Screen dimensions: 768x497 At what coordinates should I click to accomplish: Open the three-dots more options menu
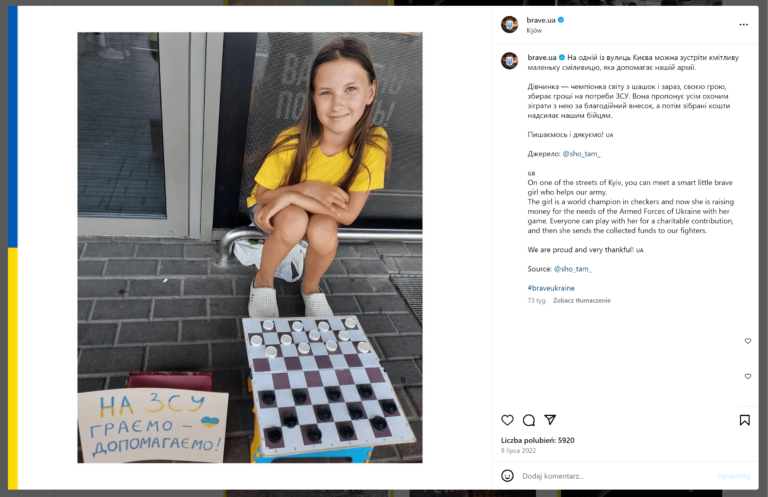pyautogui.click(x=744, y=24)
